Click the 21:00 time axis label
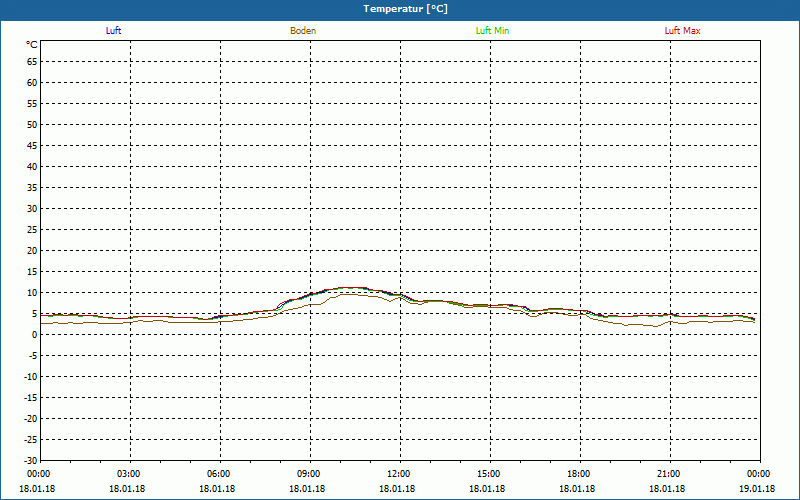Image resolution: width=800 pixels, height=500 pixels. [x=668, y=474]
